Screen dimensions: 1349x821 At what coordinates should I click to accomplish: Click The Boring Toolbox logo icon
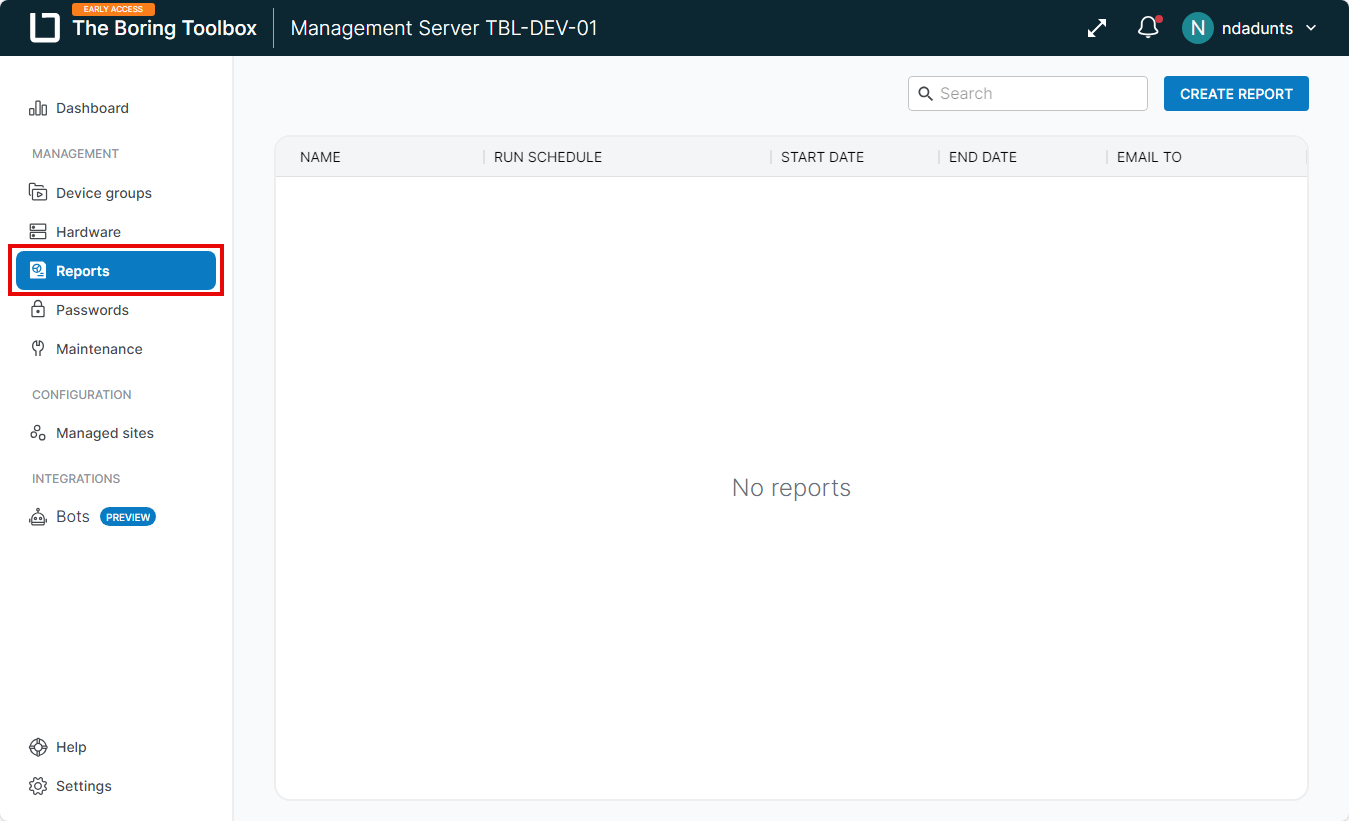[x=45, y=28]
